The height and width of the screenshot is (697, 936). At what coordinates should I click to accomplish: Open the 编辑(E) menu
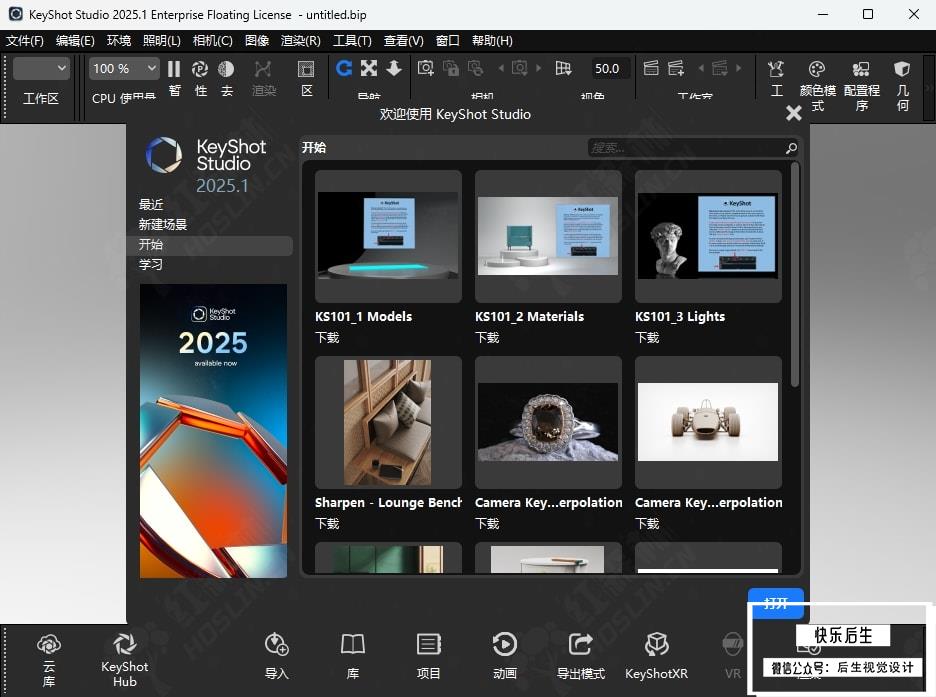(75, 41)
